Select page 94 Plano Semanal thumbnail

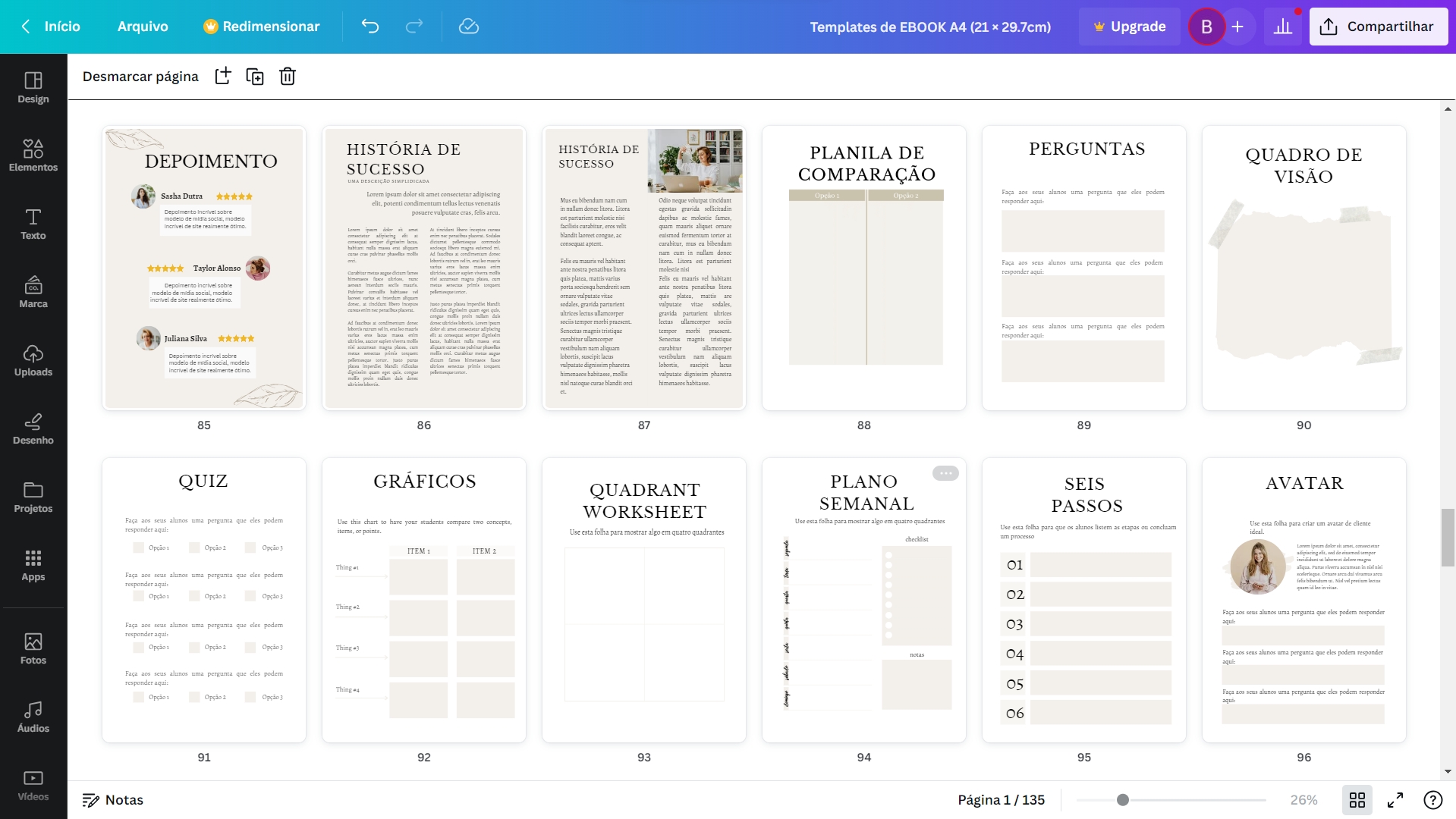(864, 601)
